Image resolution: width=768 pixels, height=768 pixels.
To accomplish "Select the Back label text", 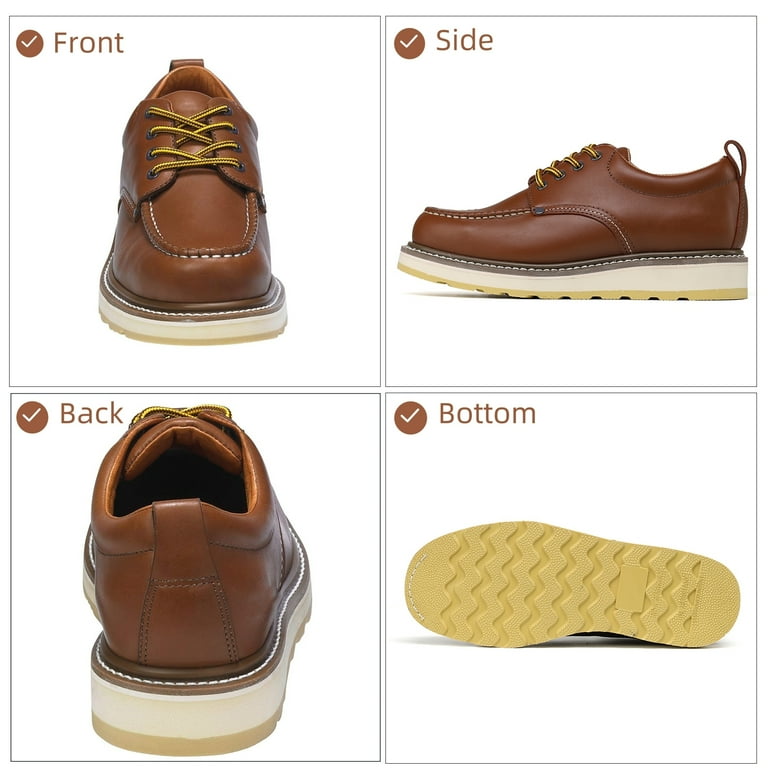I will click(91, 414).
